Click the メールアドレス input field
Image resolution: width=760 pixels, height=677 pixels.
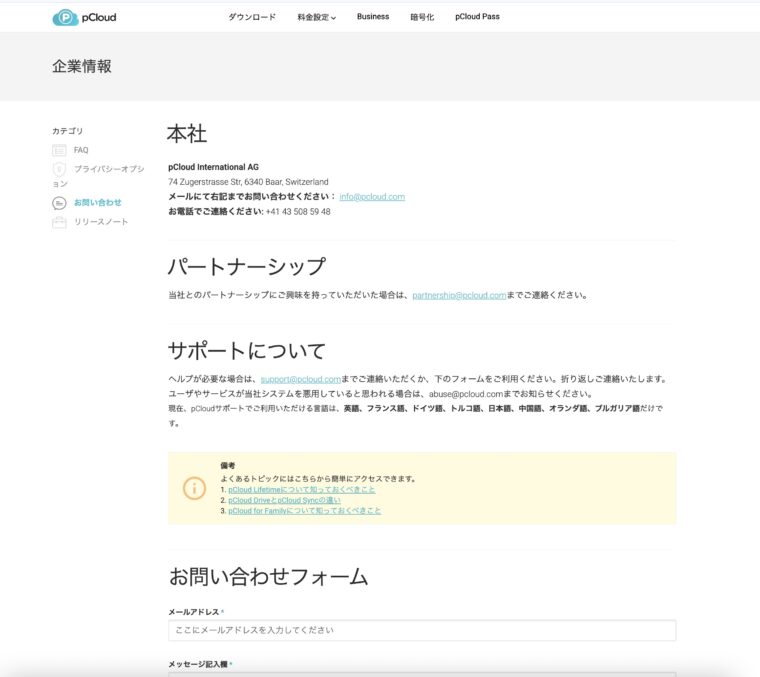click(422, 630)
